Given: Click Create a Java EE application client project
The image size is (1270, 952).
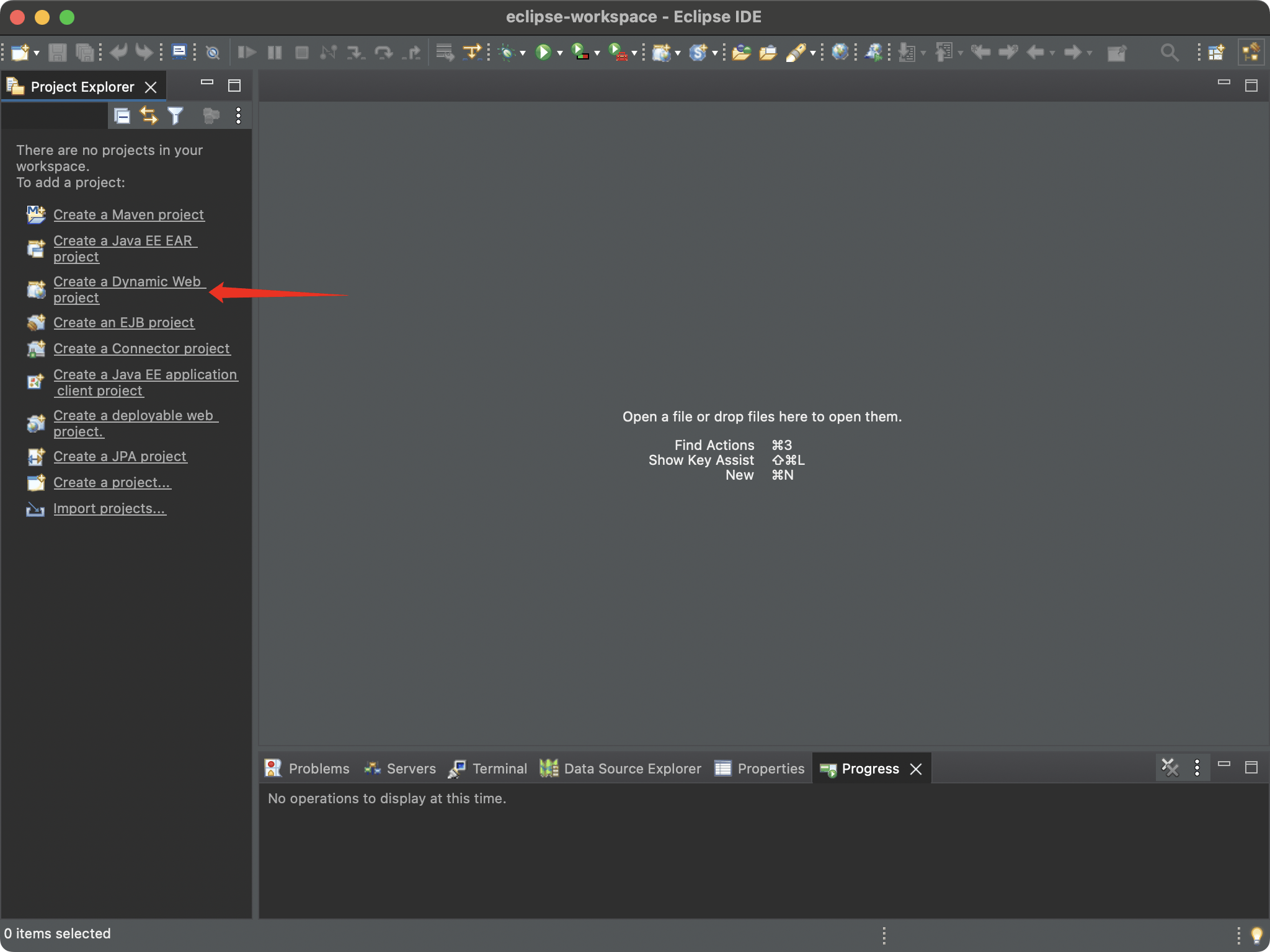Looking at the screenshot, I should coord(145,382).
